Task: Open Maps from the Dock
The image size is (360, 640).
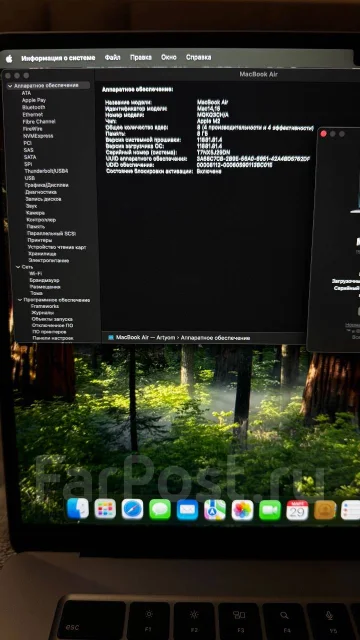Action: coord(215,510)
